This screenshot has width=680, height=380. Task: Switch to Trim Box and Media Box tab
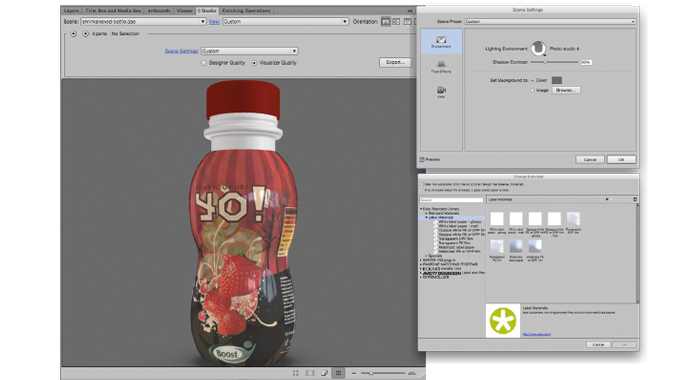coord(113,10)
